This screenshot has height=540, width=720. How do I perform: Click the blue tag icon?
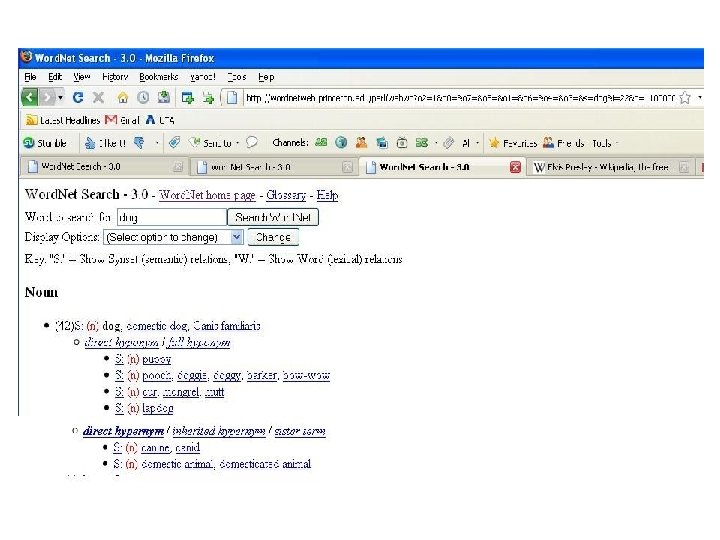coord(174,143)
